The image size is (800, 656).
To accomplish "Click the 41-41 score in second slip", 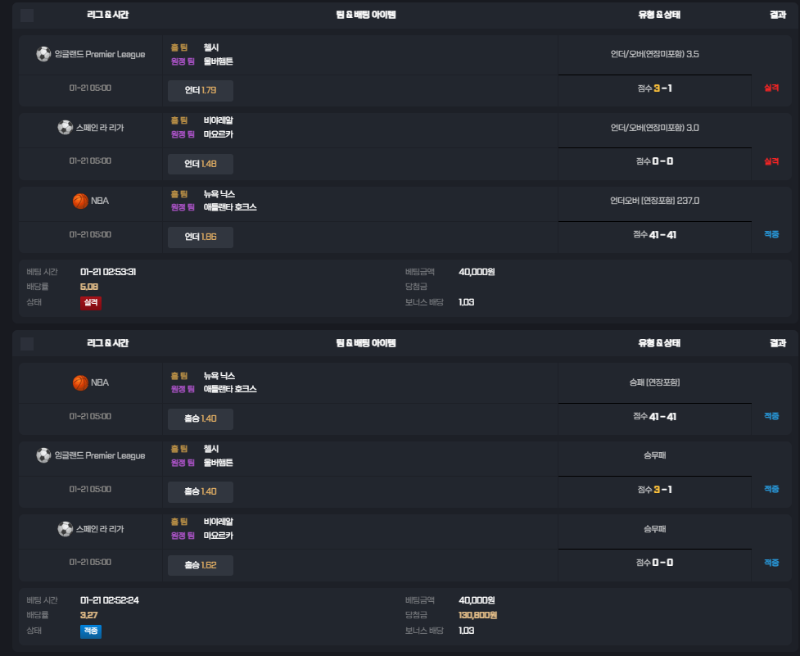I will coord(663,417).
